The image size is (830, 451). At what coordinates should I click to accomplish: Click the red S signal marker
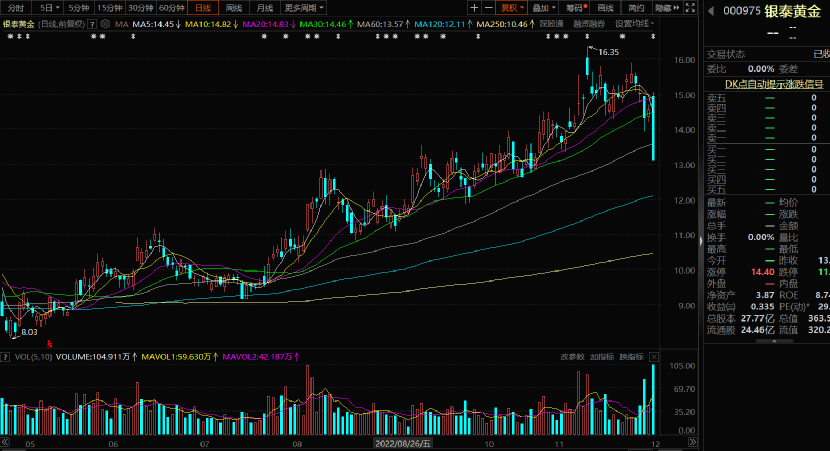point(49,344)
